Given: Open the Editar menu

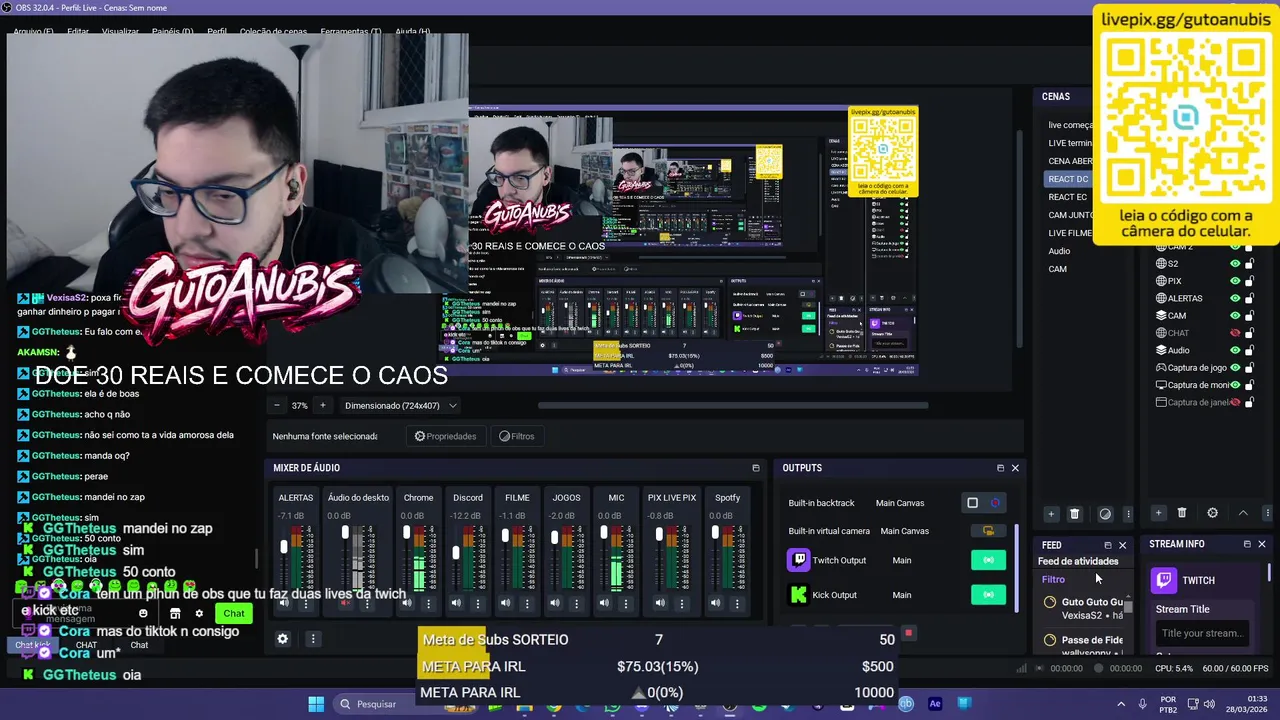Looking at the screenshot, I should point(78,32).
